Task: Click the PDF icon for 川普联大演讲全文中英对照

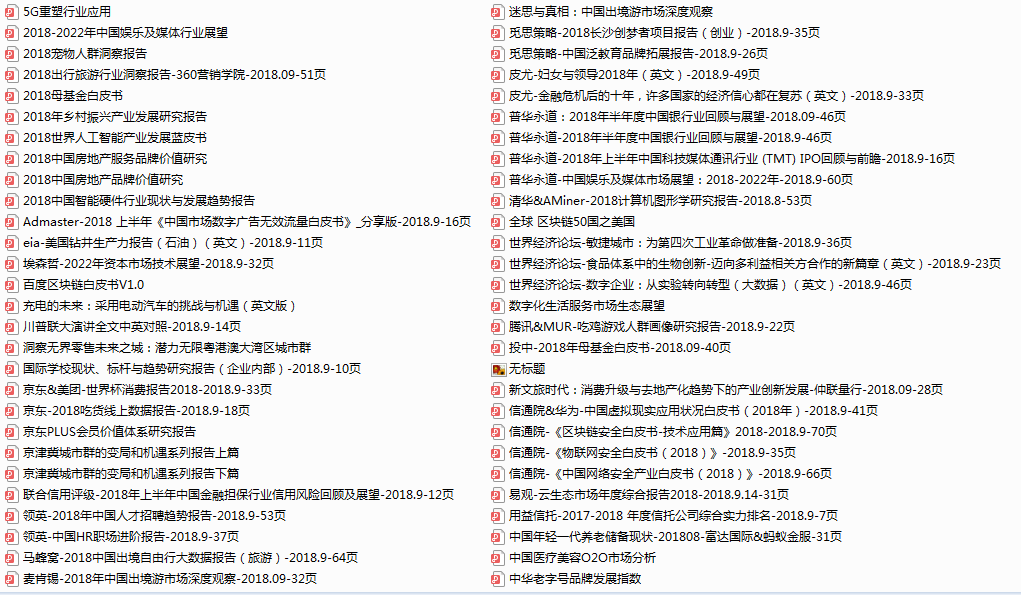Action: [11, 327]
